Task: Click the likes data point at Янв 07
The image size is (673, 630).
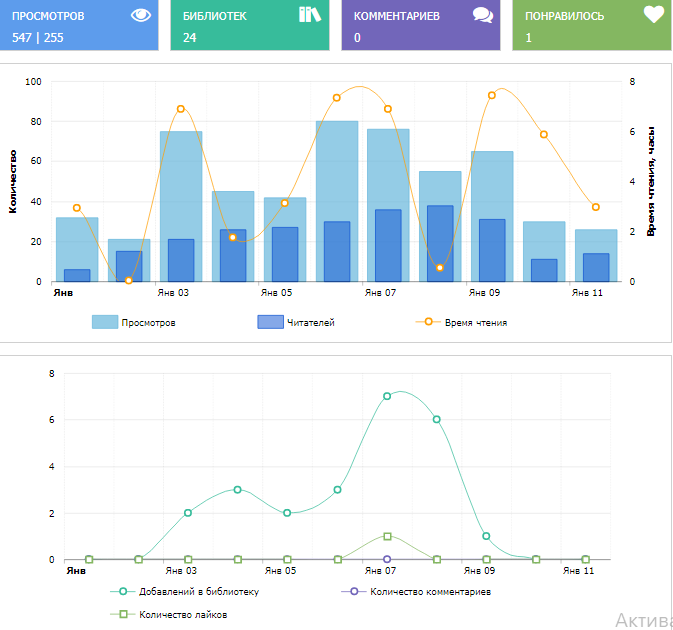Action: tap(387, 537)
